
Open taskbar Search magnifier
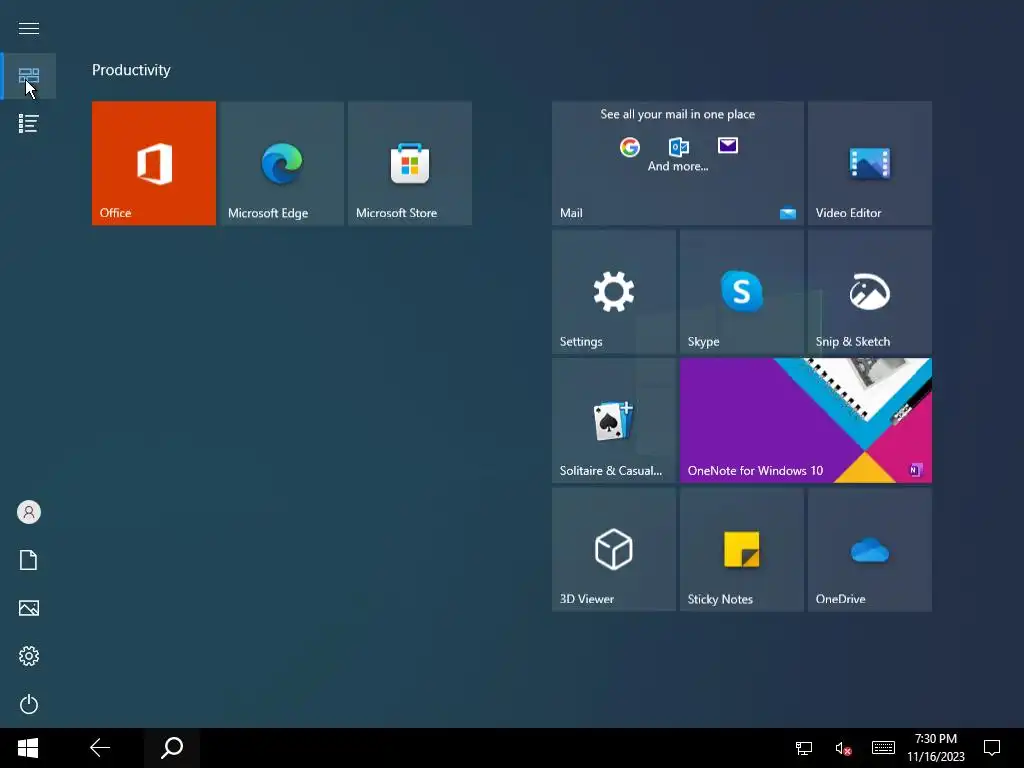[172, 748]
